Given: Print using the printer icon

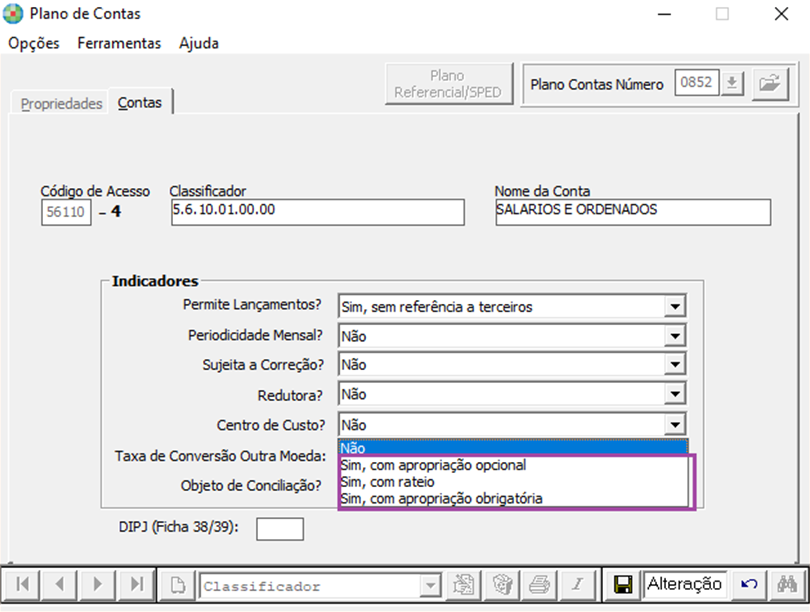Looking at the screenshot, I should tap(540, 585).
